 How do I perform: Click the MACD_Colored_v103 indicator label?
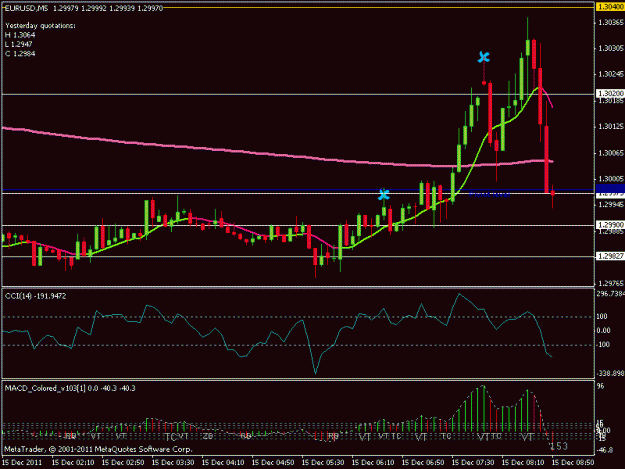[x=70, y=388]
